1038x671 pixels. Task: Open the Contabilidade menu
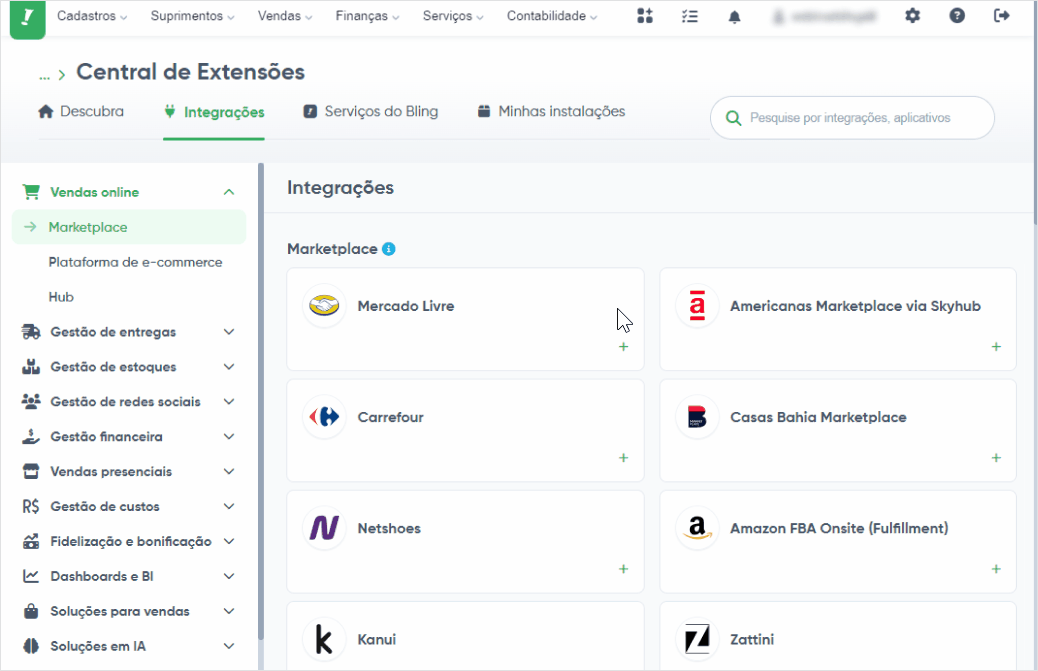[552, 16]
